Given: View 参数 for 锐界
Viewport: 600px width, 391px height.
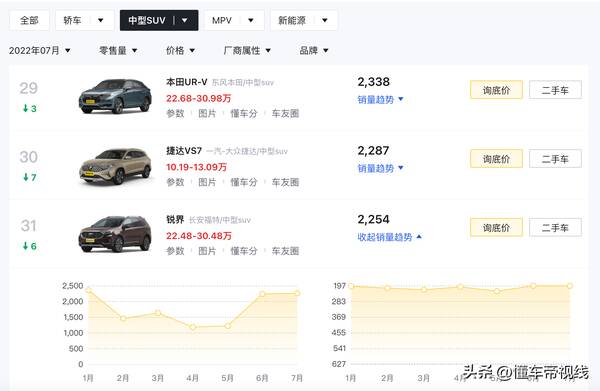Looking at the screenshot, I should click(175, 251).
